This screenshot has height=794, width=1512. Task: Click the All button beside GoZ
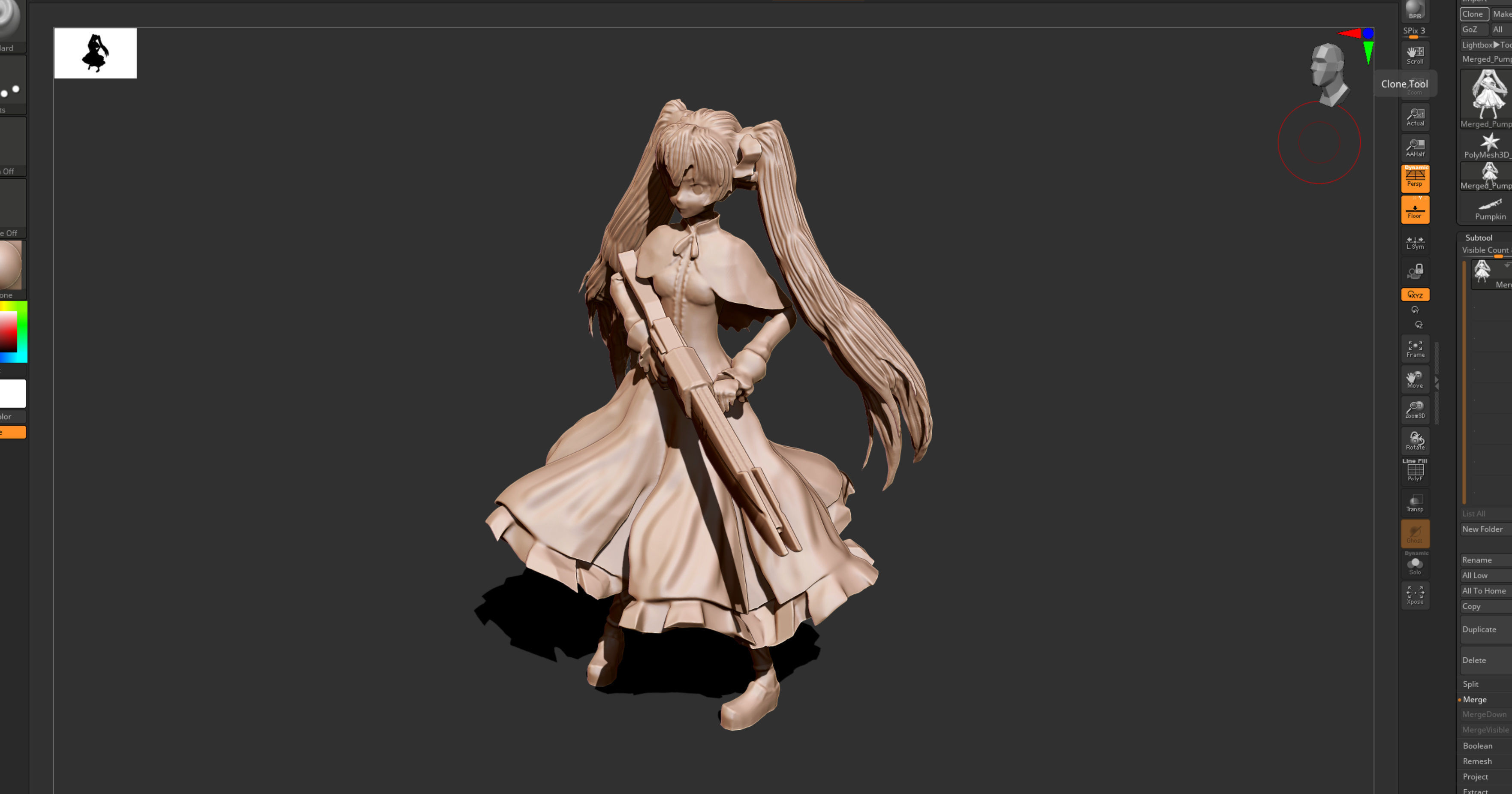click(1501, 29)
